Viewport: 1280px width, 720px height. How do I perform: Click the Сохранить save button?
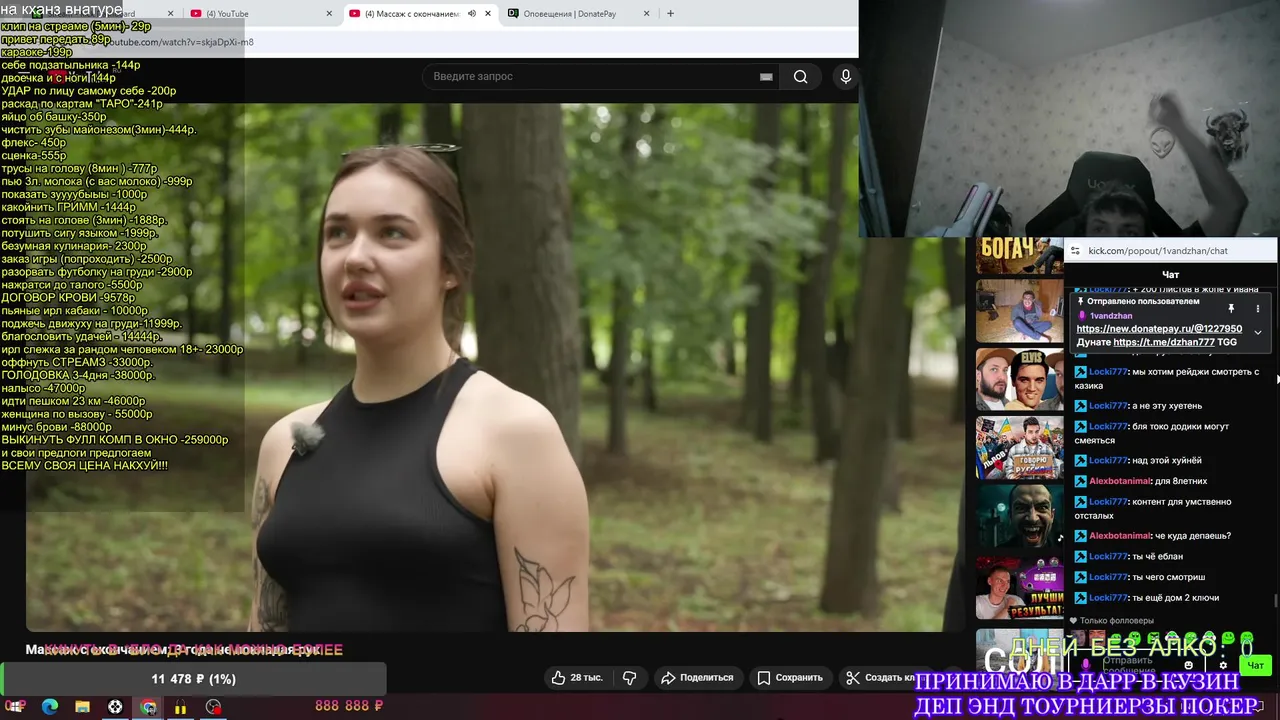pos(789,678)
